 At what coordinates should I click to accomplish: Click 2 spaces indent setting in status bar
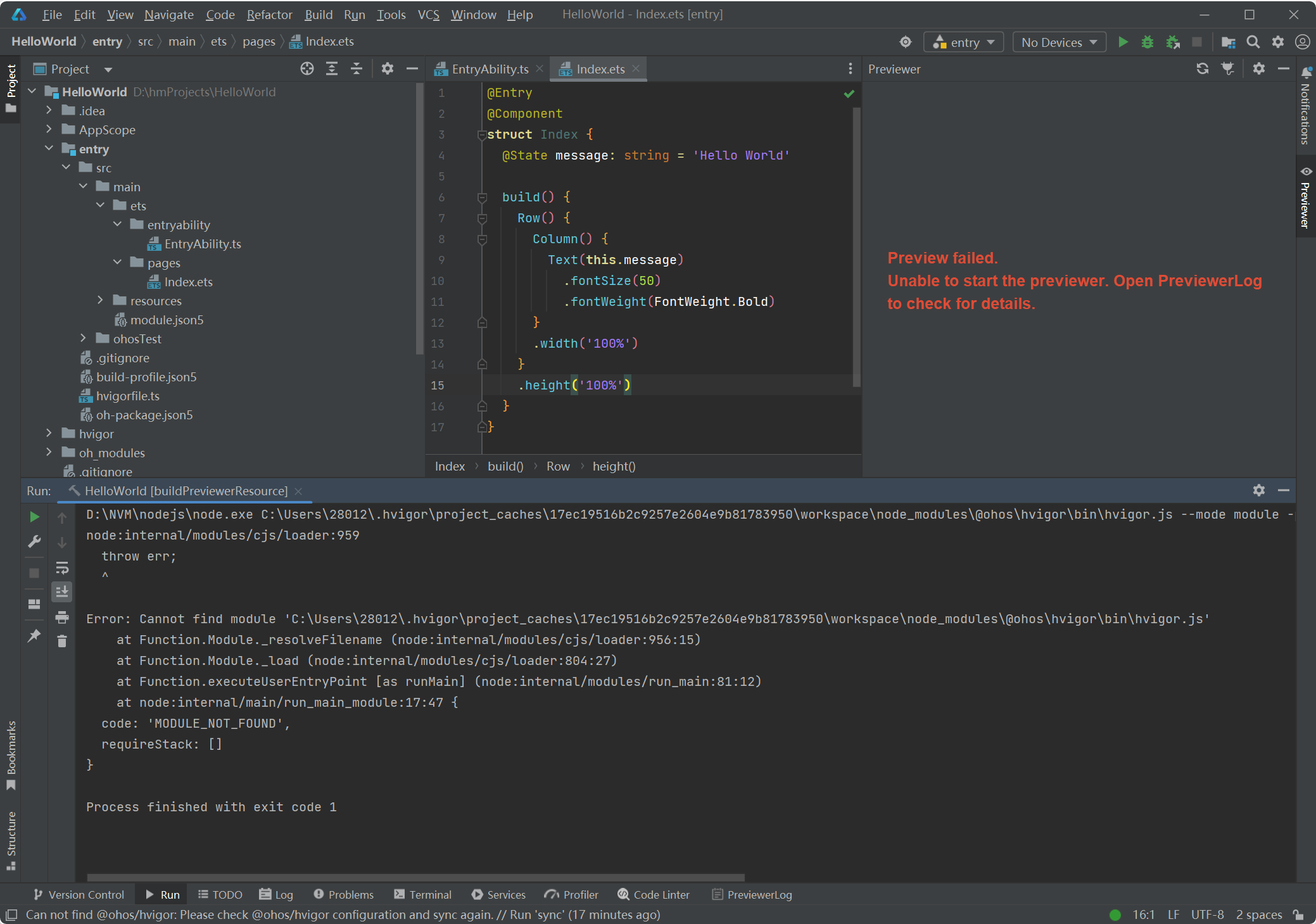[1259, 915]
